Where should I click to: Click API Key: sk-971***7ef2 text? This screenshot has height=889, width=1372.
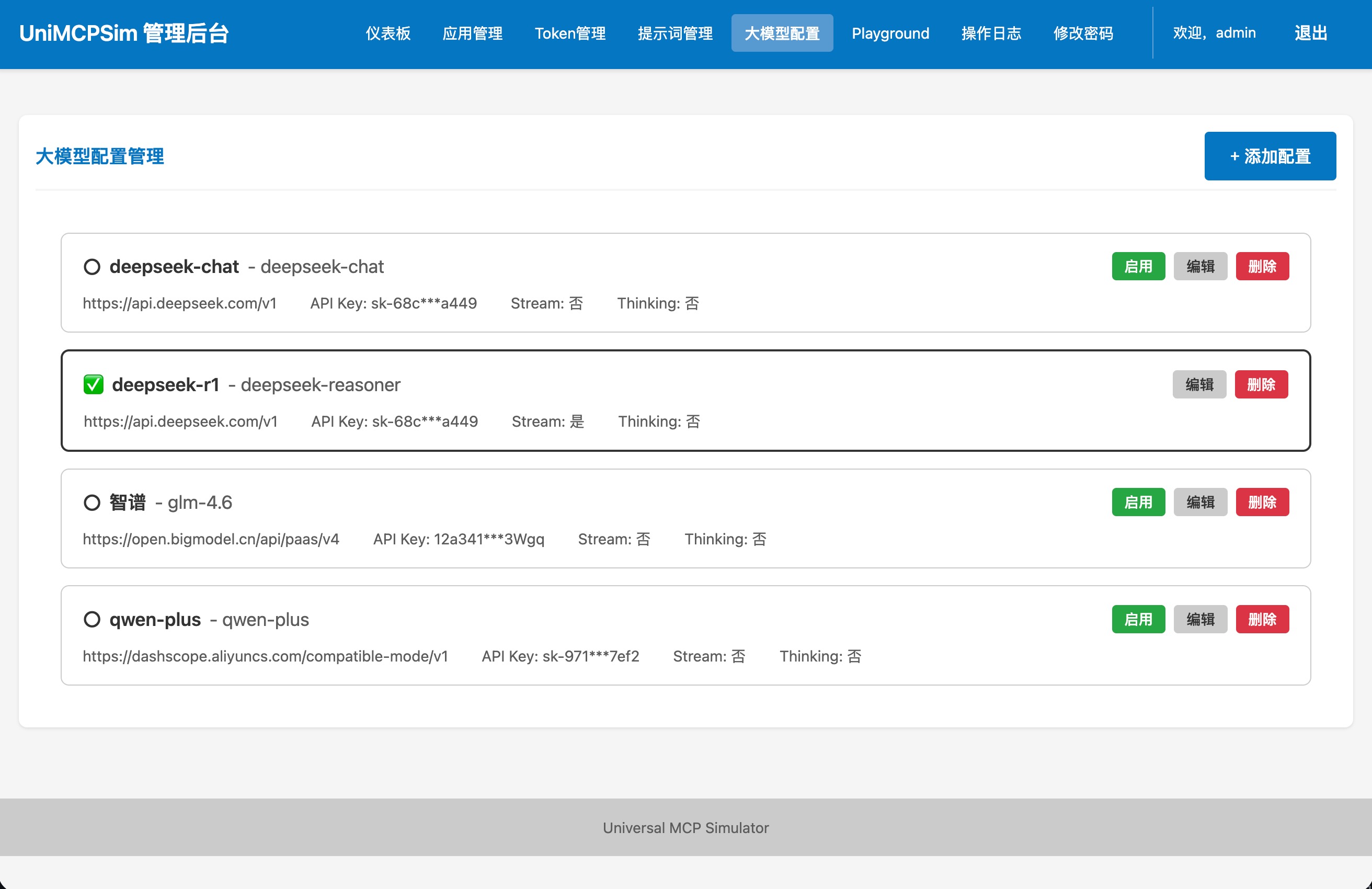click(561, 656)
